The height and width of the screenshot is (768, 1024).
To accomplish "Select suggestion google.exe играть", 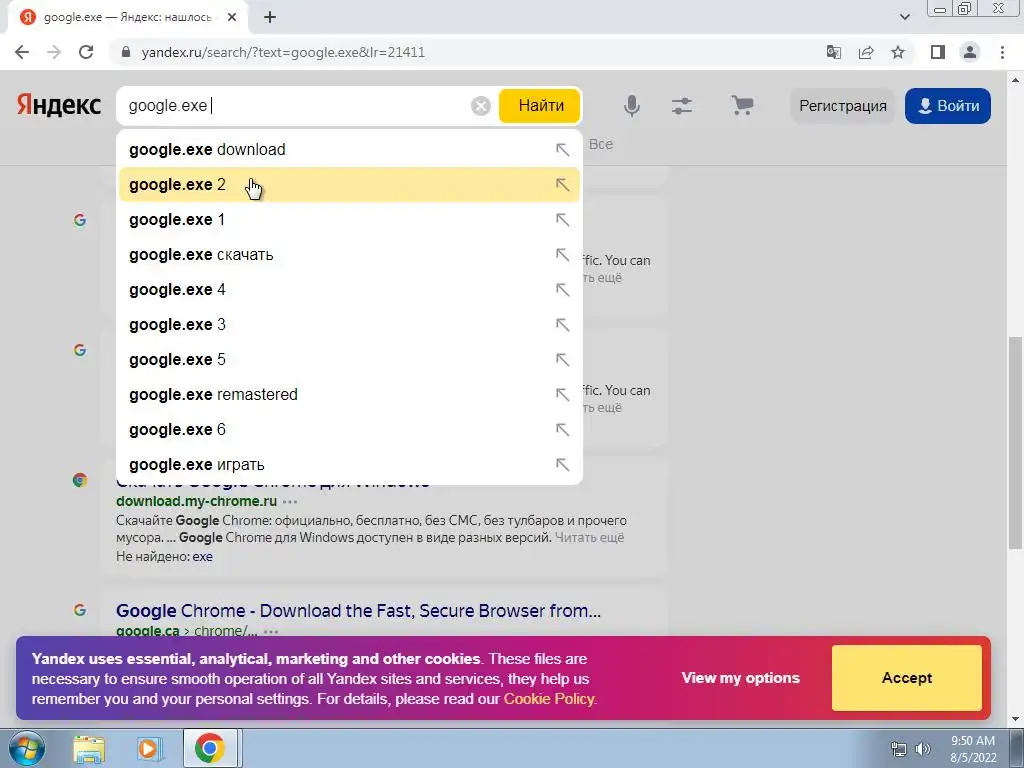I will click(349, 464).
